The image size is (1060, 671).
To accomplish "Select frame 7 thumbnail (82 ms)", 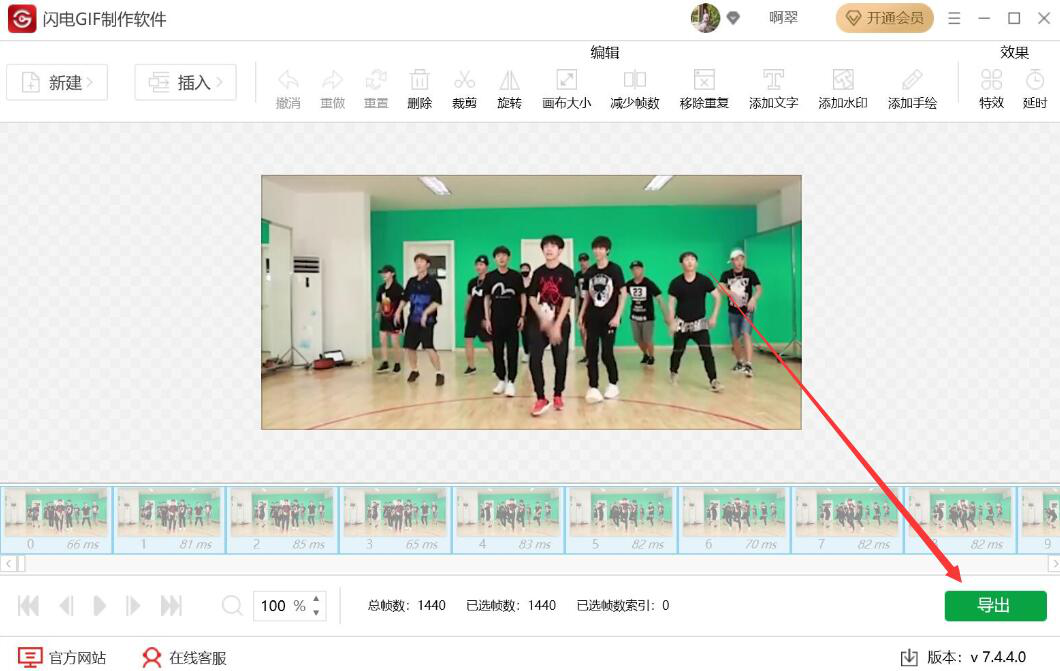I will click(x=847, y=519).
